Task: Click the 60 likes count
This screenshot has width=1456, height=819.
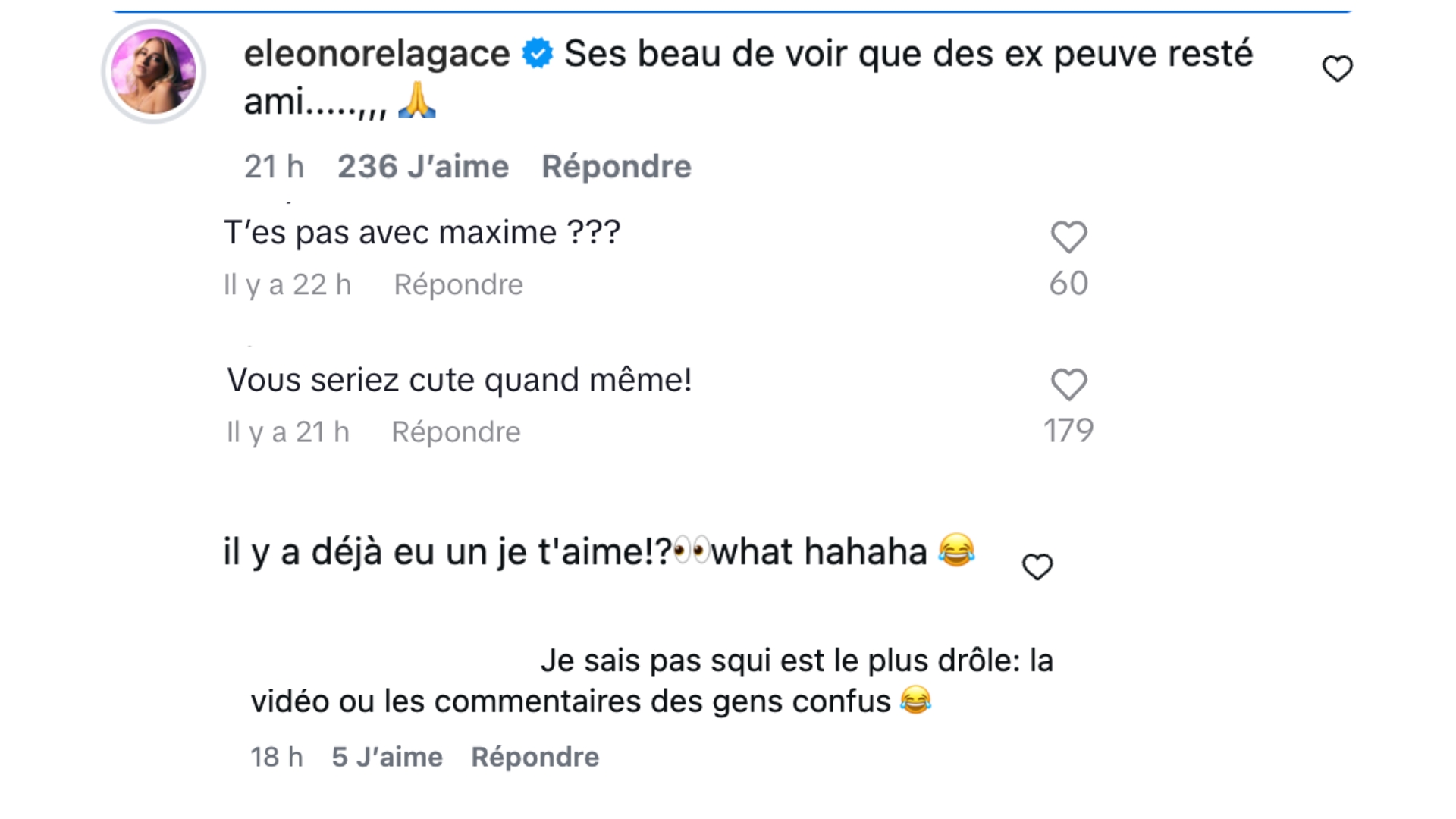Action: pos(1068,284)
